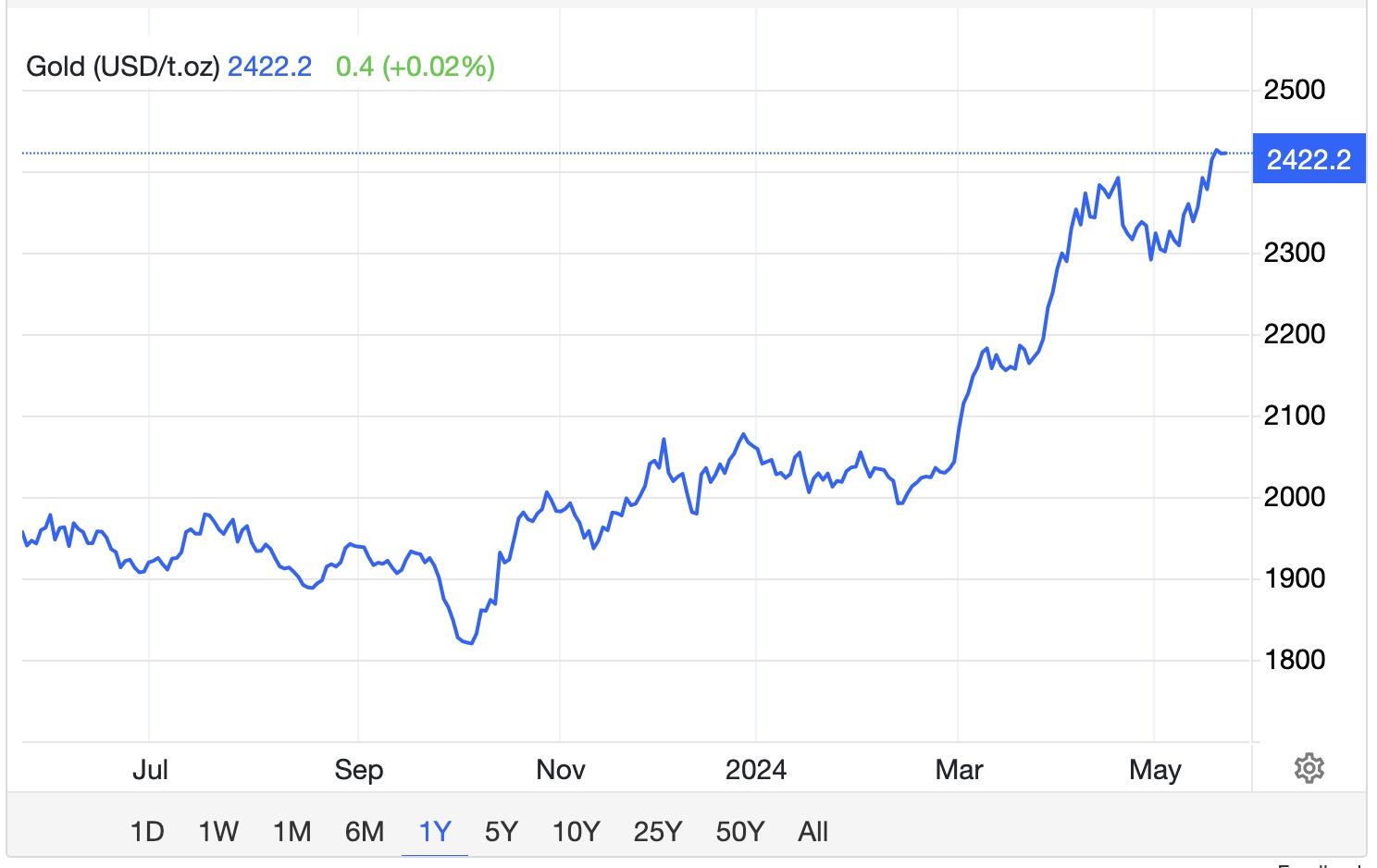
Task: Select the 6M time range
Action: [x=365, y=832]
